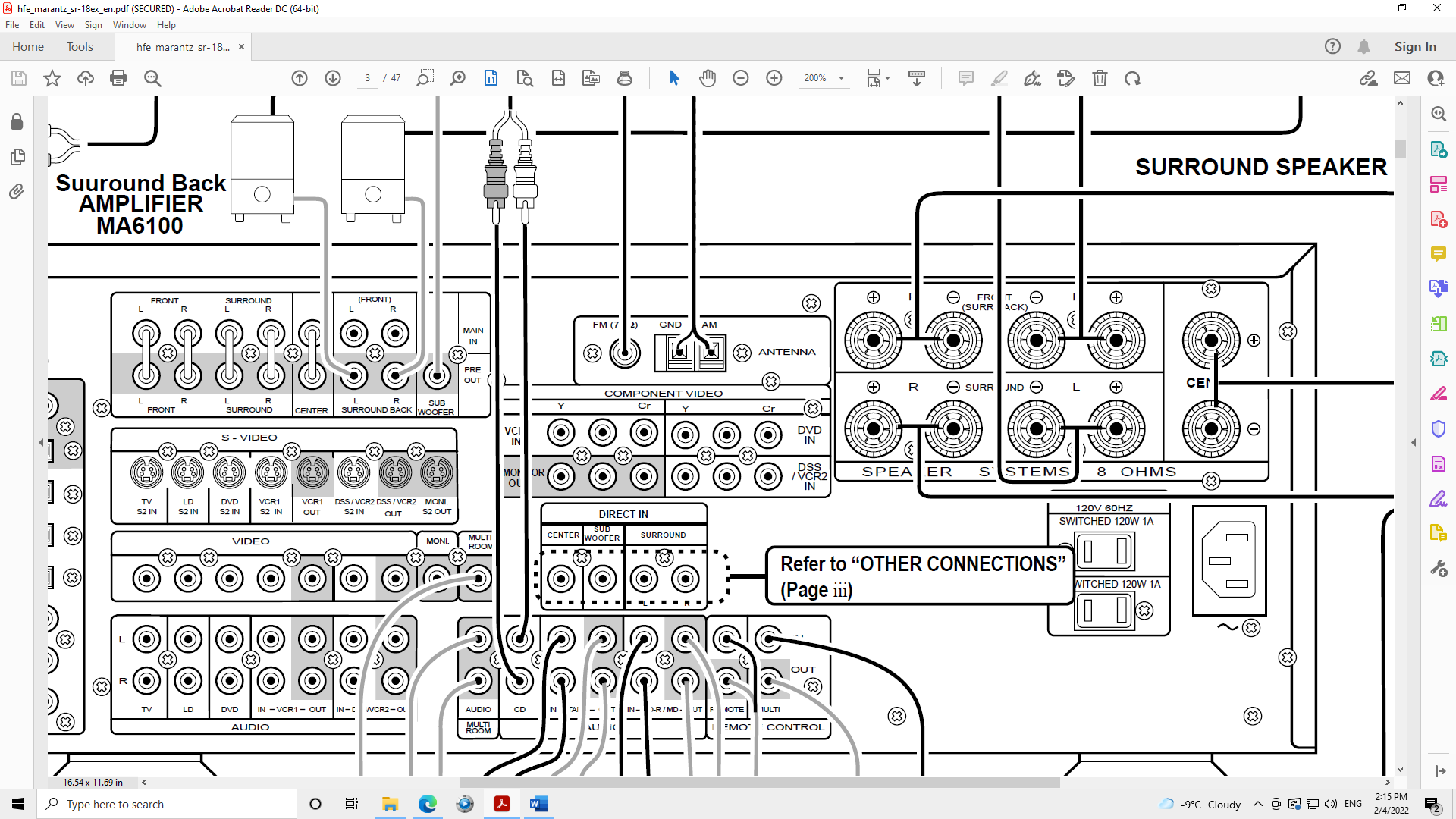Click the Sign In link
1456x819 pixels.
click(1415, 46)
